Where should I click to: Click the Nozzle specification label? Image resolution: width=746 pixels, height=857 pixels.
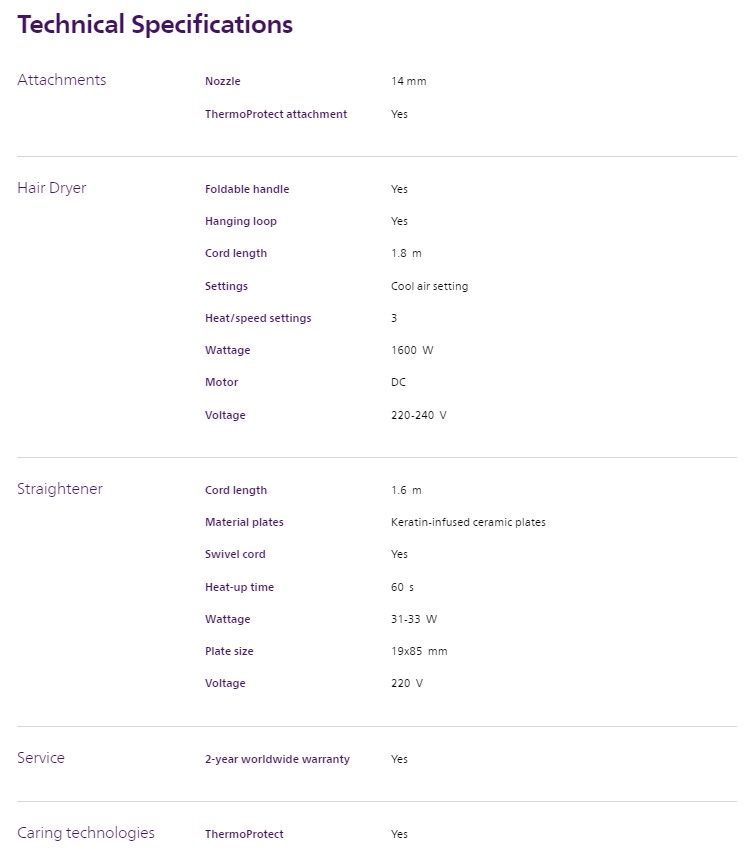(223, 81)
